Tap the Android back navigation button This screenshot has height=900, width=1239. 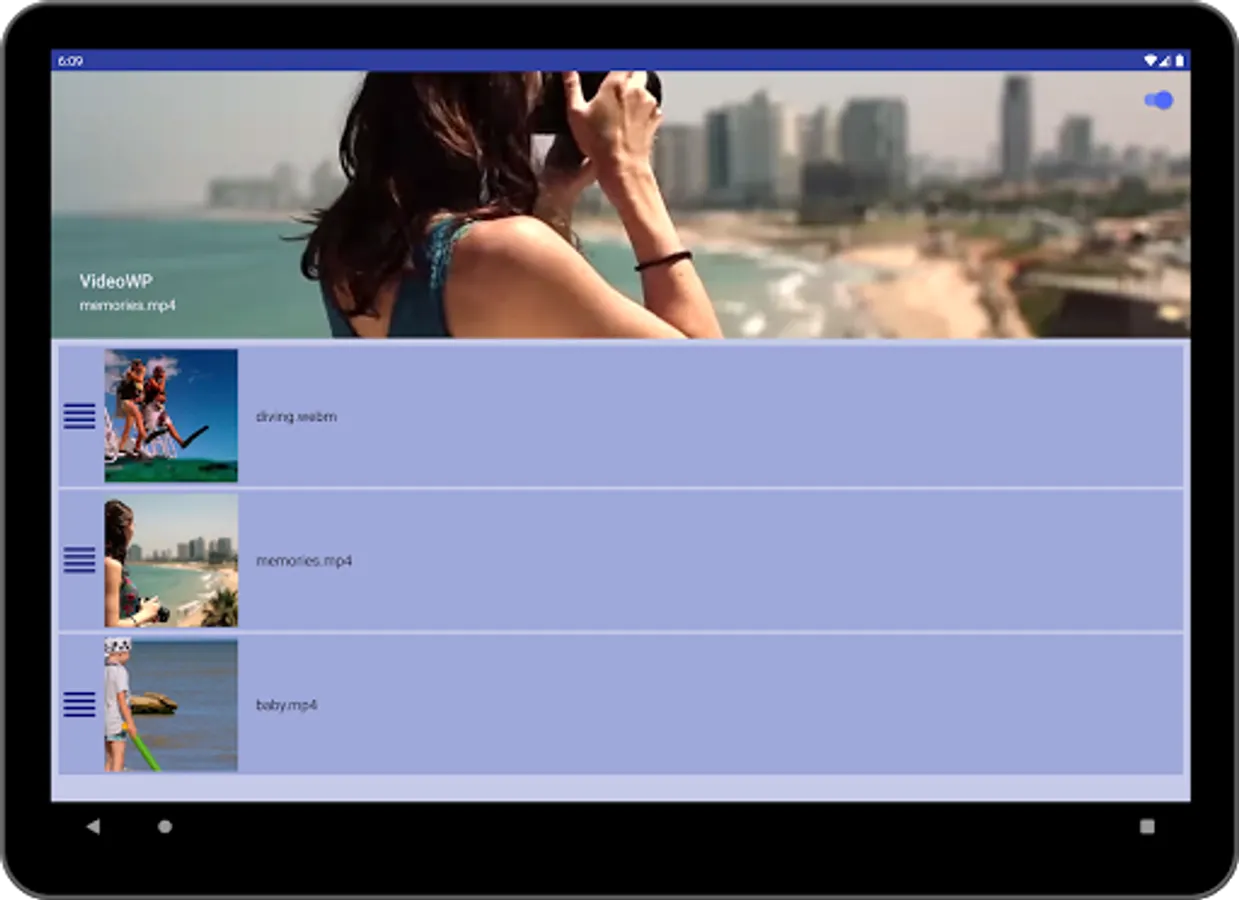pos(93,826)
